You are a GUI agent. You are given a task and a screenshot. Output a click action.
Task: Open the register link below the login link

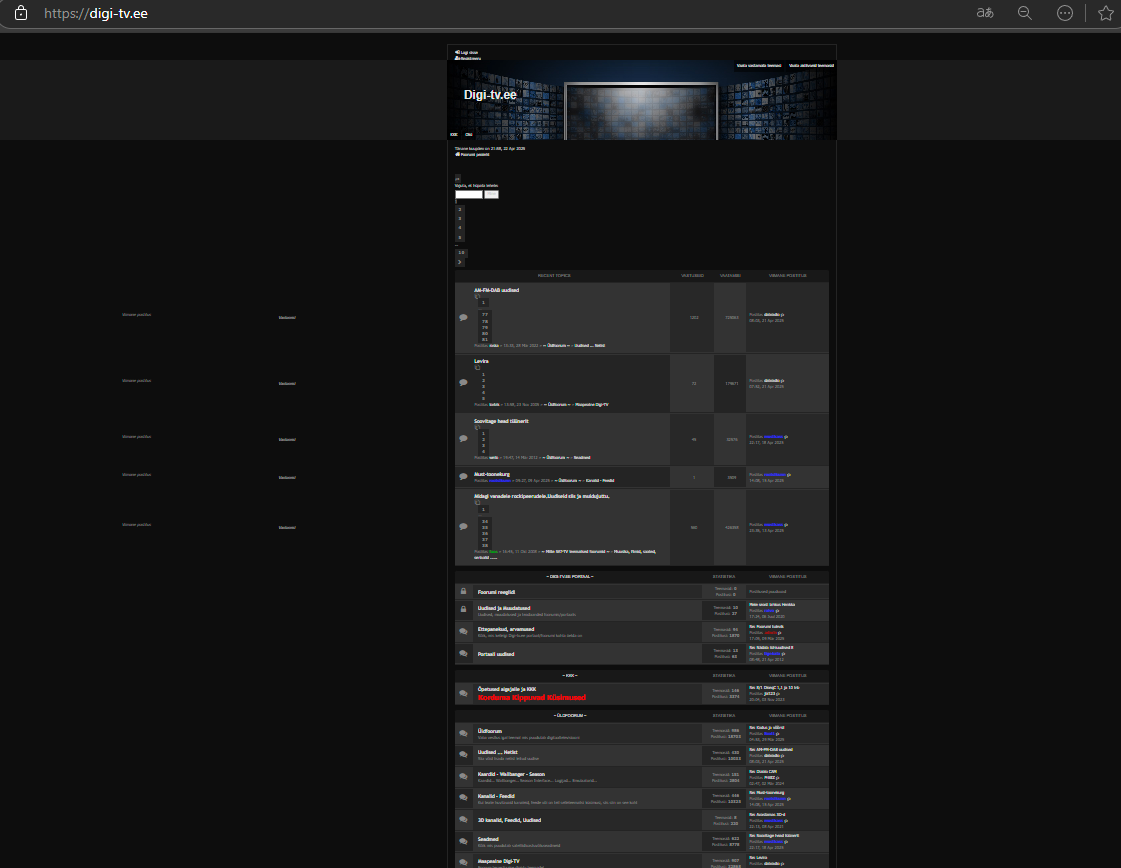click(468, 59)
